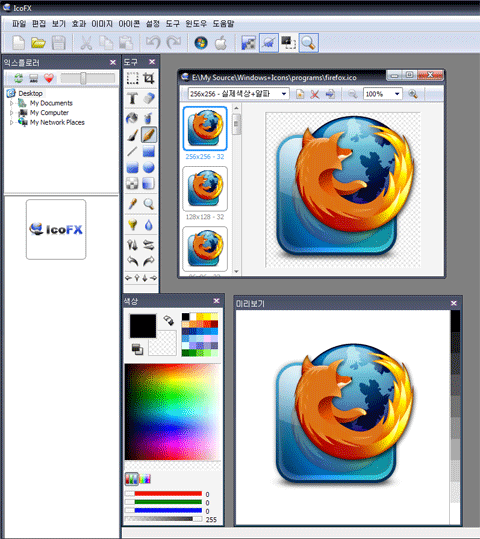Viewport: 480px width, 539px height.
Task: Expand My Network Places tree node
Action: (x=11, y=122)
